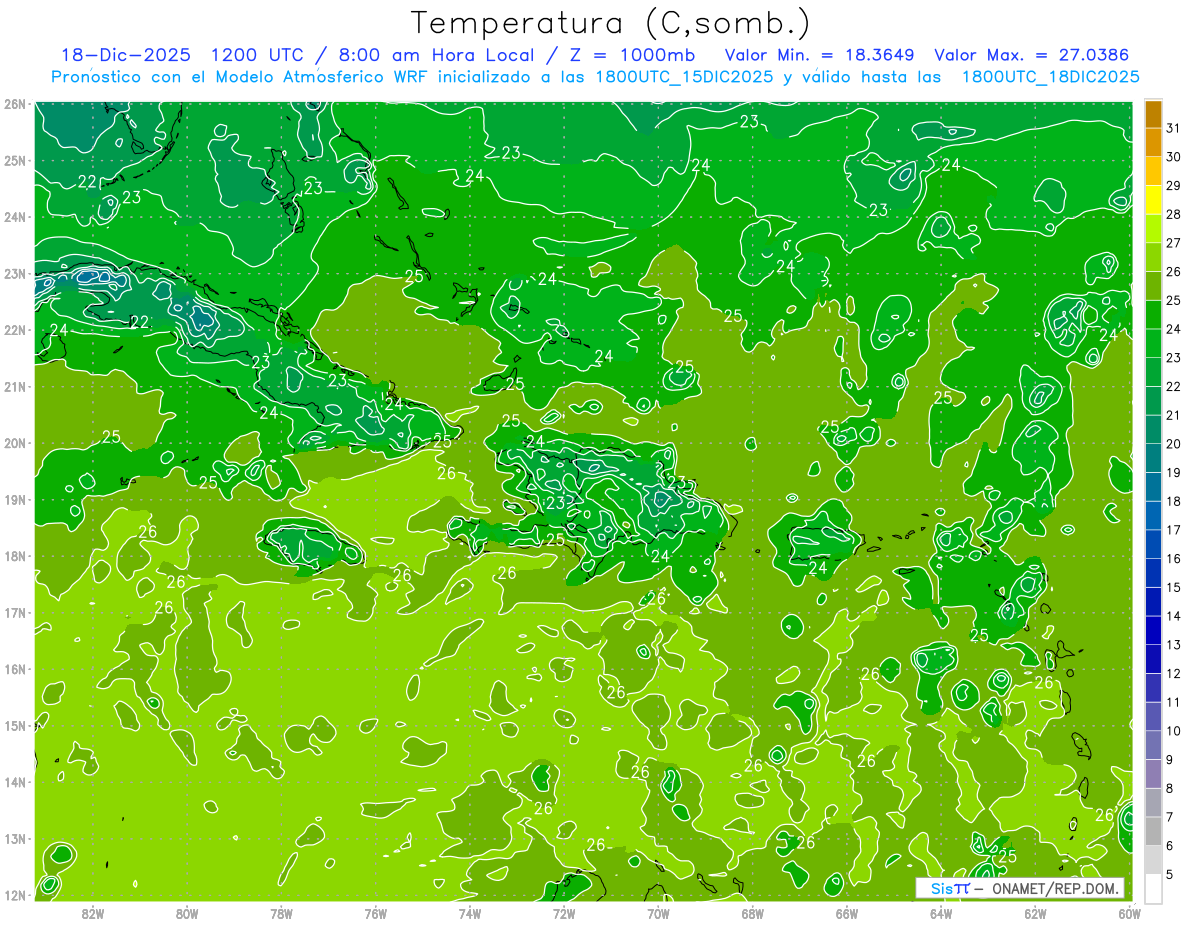
Task: Click the 64W longitude axis label
Action: (940, 913)
